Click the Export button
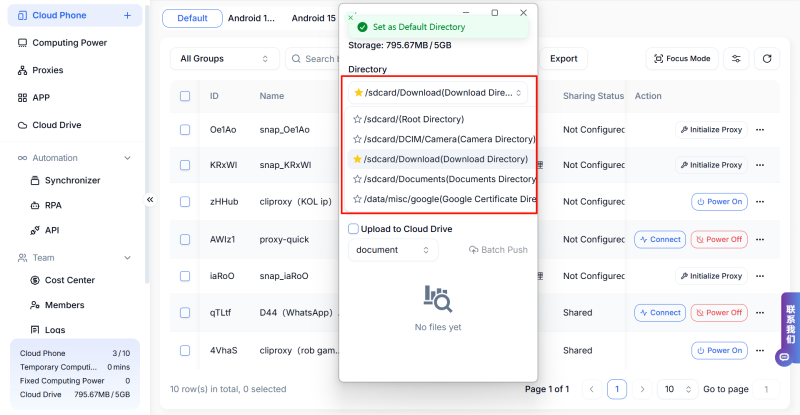The height and width of the screenshot is (415, 800). 563,59
